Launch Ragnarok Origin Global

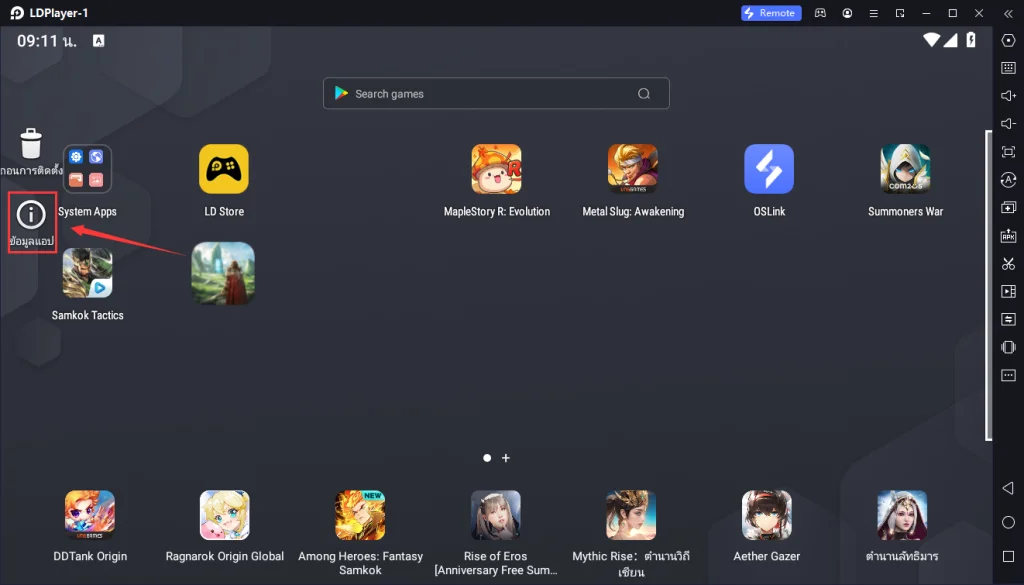point(225,515)
